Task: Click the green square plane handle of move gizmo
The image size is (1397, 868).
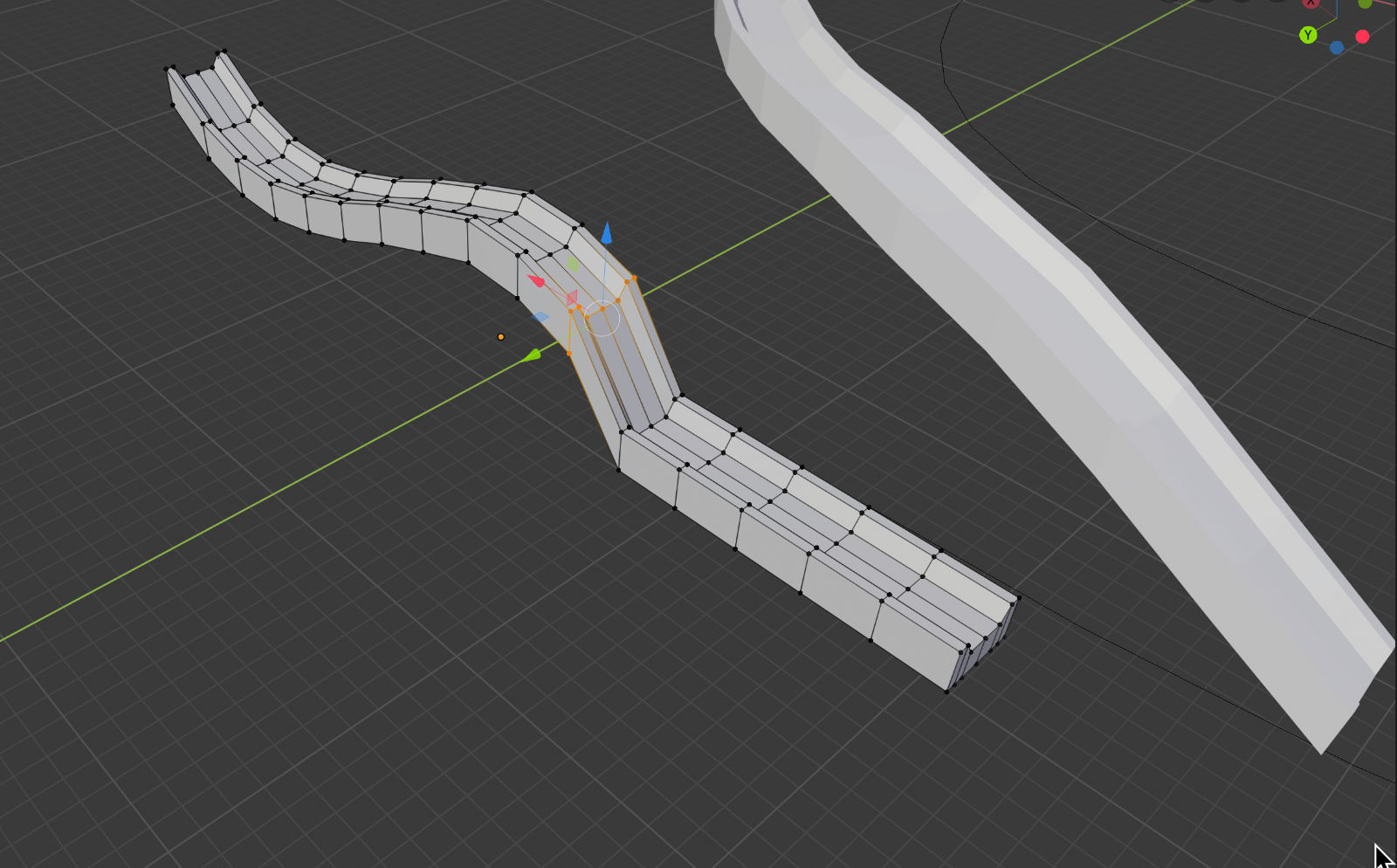Action: (573, 262)
